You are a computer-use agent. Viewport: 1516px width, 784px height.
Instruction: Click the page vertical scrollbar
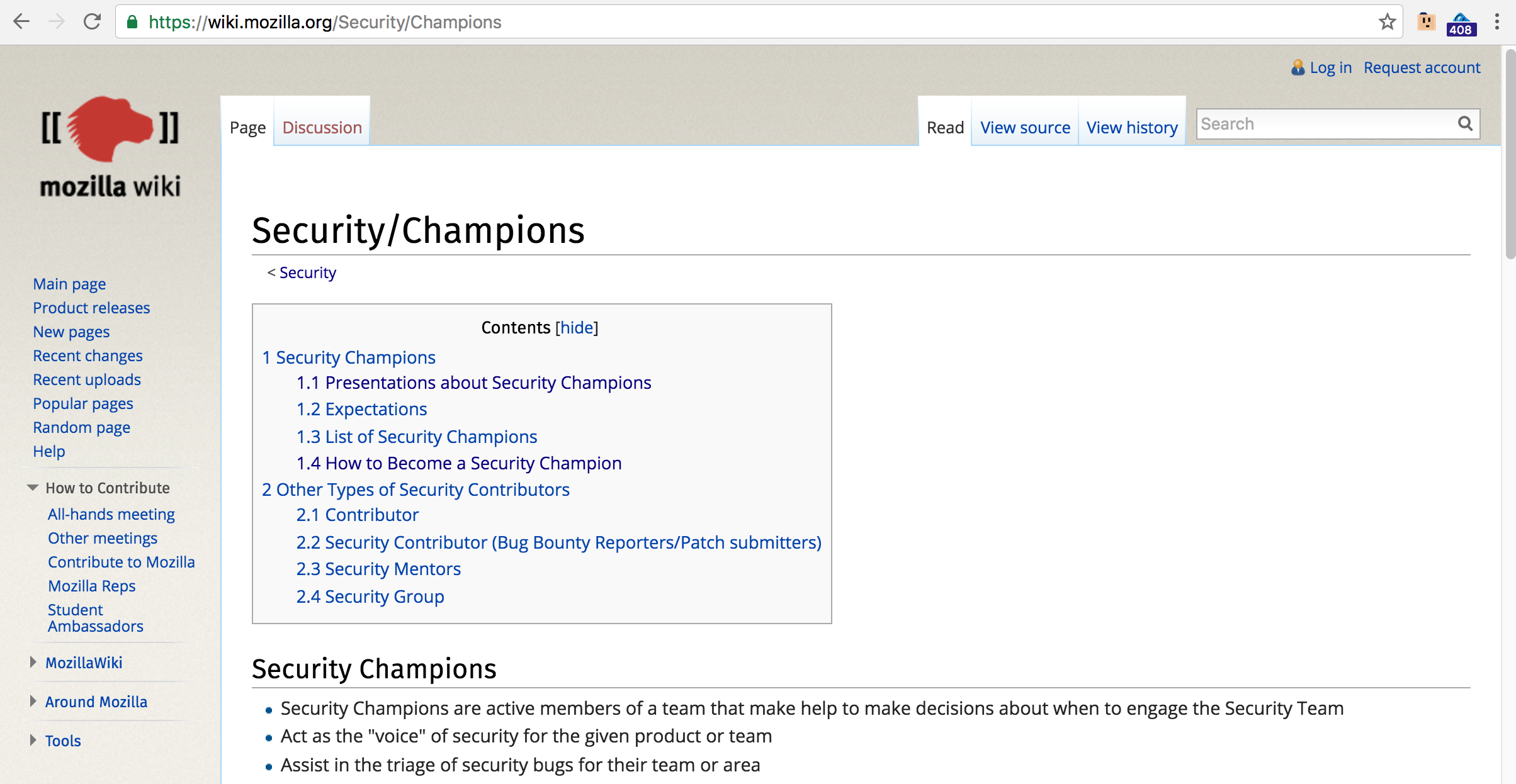[x=1509, y=154]
